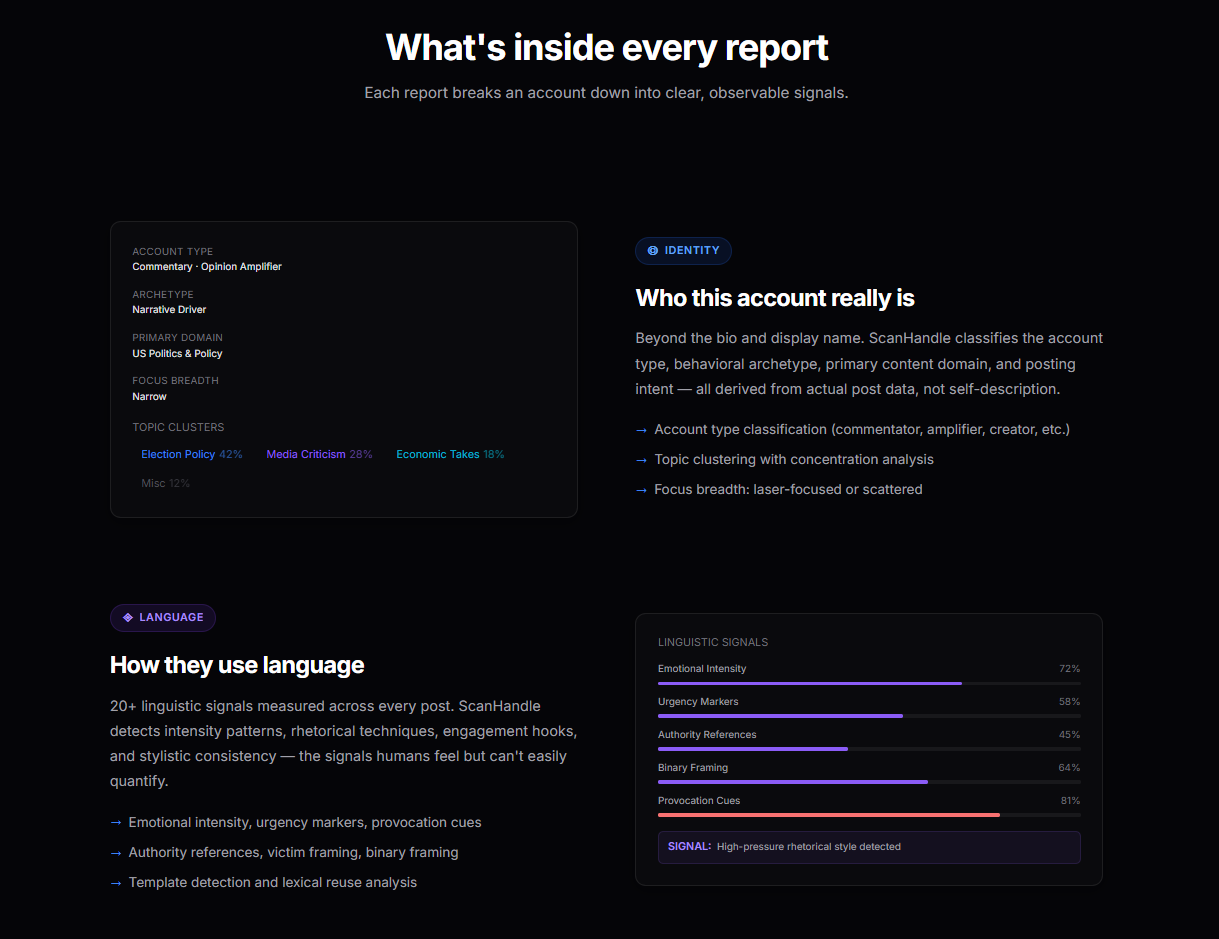Click the "Beyond the bio and display name" paragraph
The image size is (1219, 939).
coord(870,364)
